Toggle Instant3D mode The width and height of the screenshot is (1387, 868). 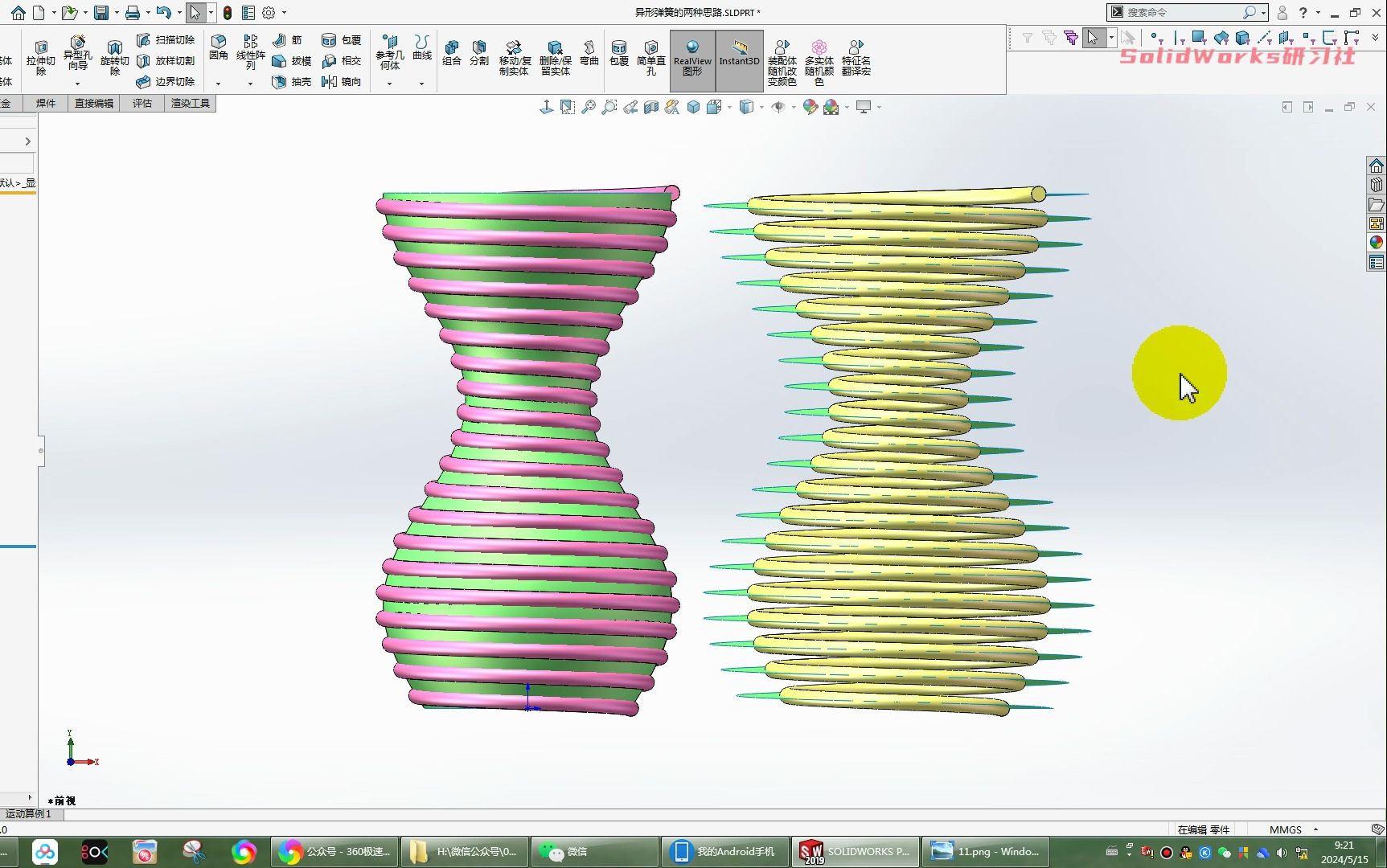(x=739, y=61)
